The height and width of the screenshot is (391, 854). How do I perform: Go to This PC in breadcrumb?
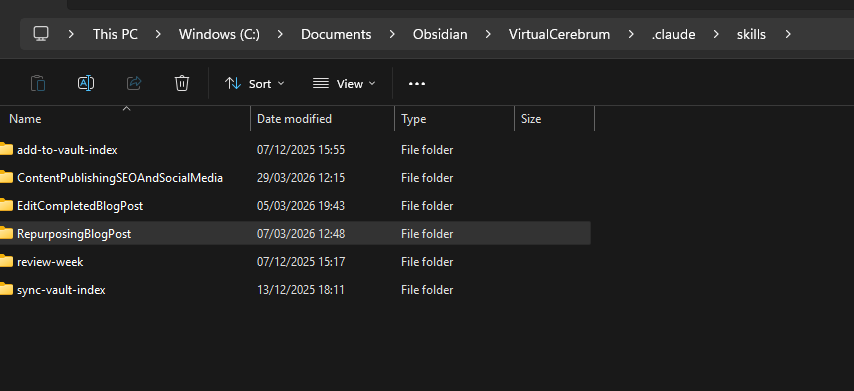click(x=115, y=34)
